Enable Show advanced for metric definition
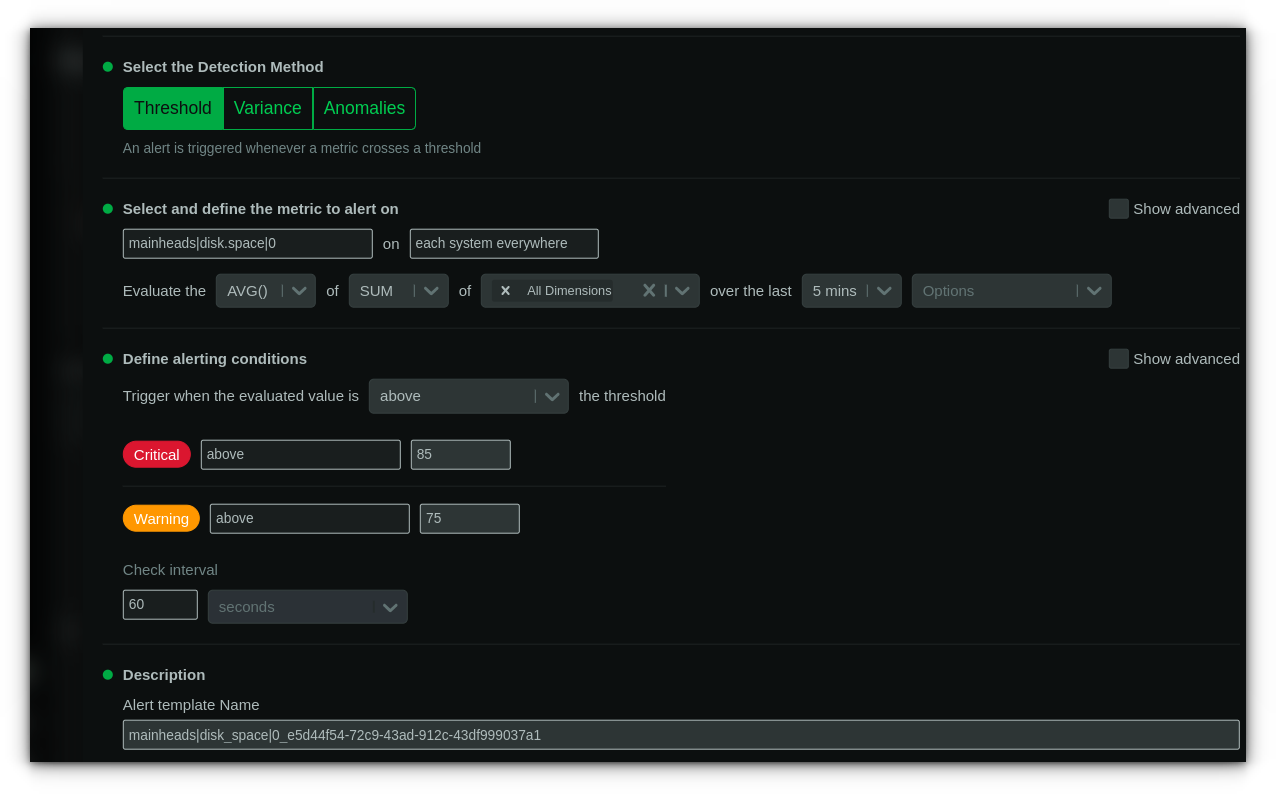This screenshot has width=1276, height=794. pyautogui.click(x=1118, y=209)
